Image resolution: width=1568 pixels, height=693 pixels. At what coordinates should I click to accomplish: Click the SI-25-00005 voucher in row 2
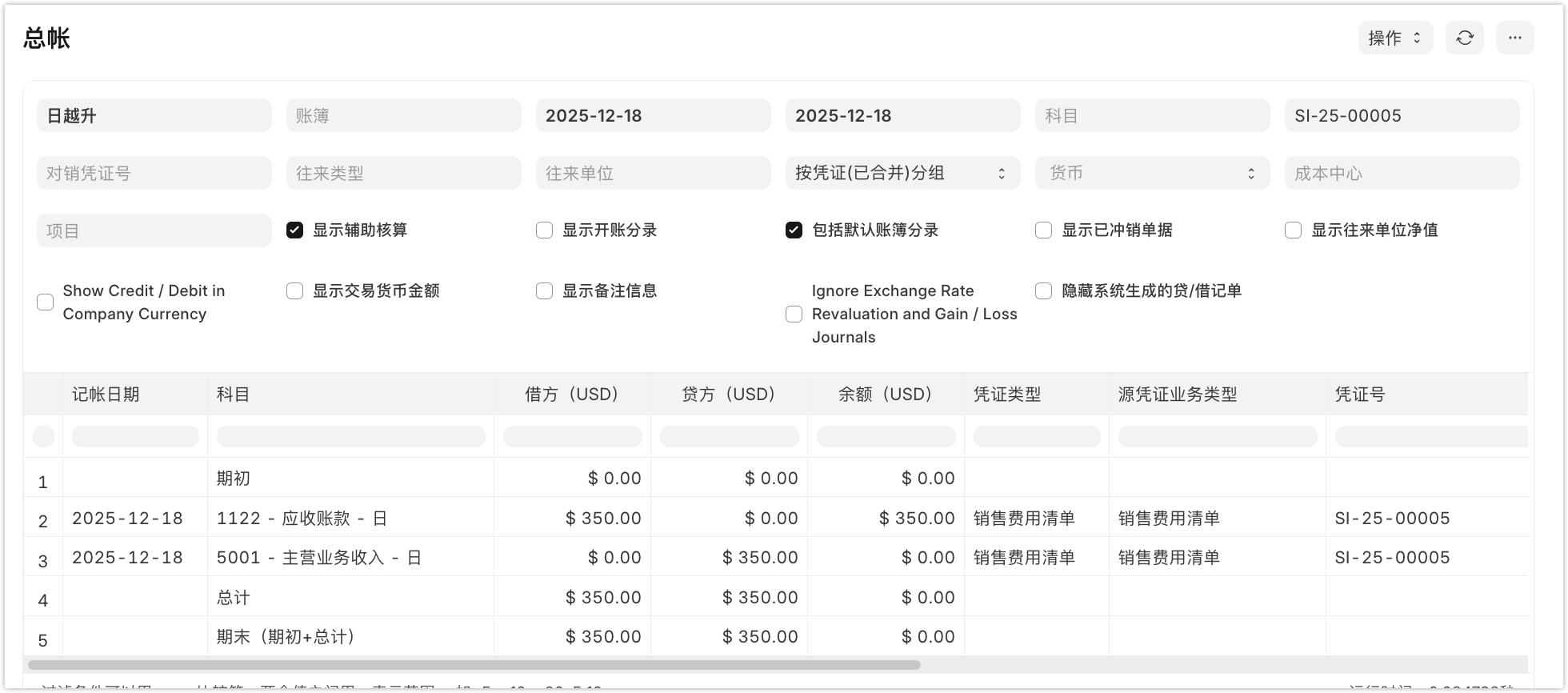(1392, 519)
